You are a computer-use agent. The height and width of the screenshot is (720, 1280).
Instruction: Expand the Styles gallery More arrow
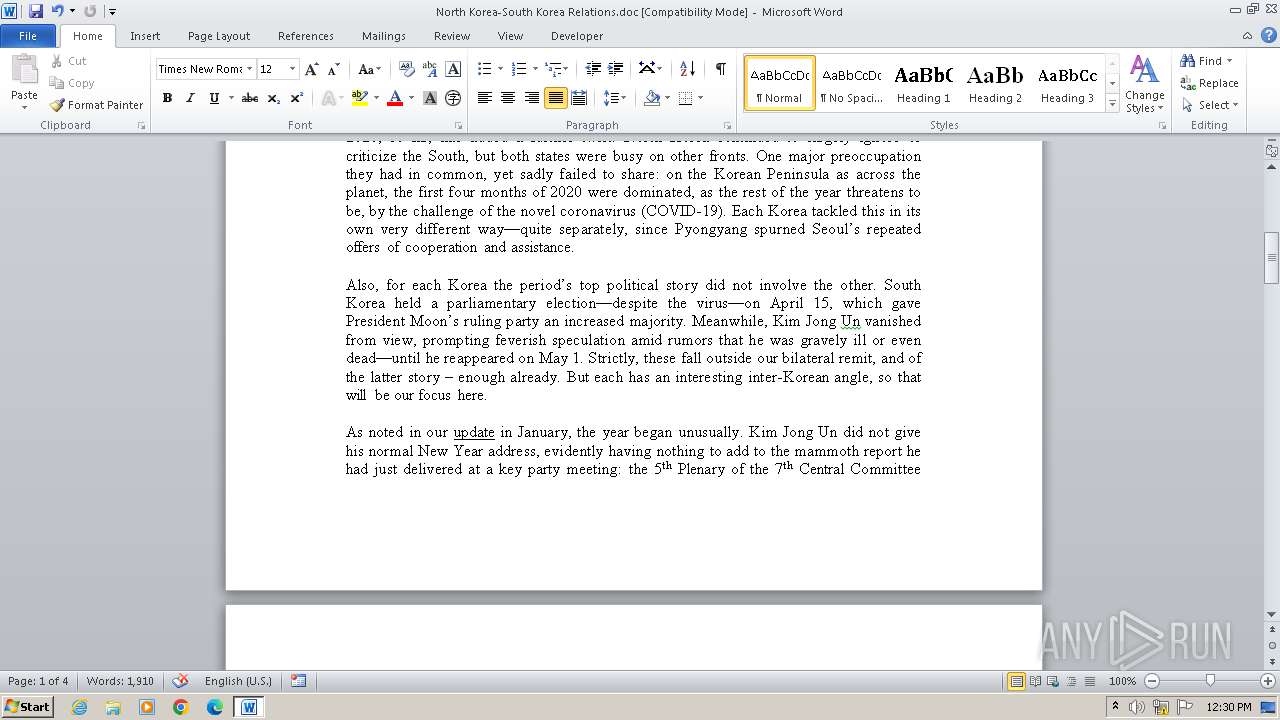point(1112,103)
